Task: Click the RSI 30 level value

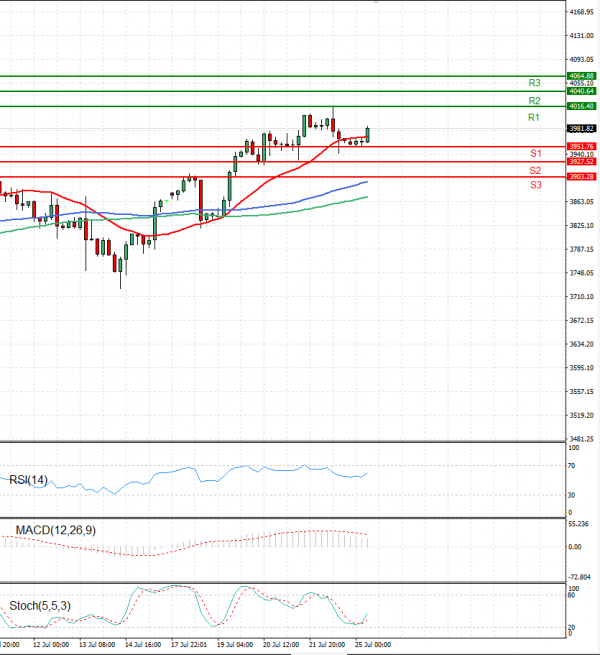Action: (571, 495)
